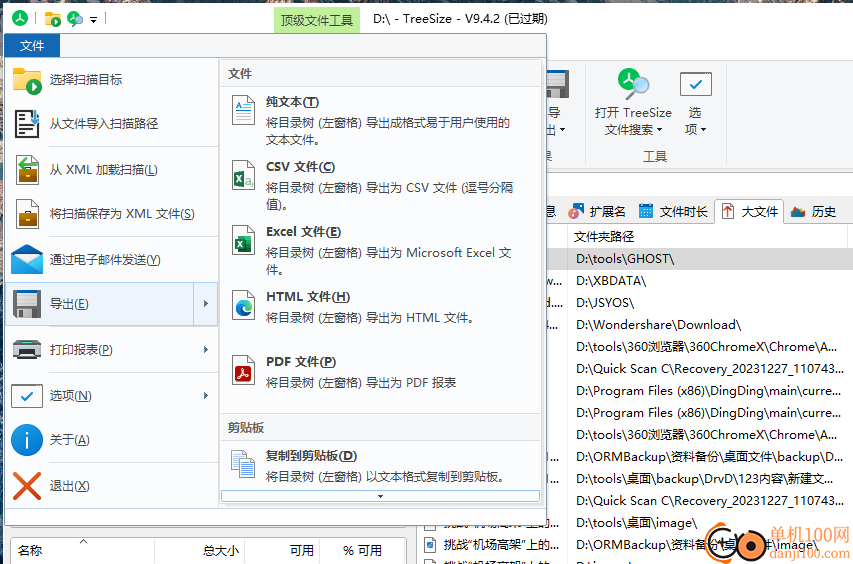The height and width of the screenshot is (564, 853).
Task: Click the save XML briefcase icon
Action: pos(27,214)
